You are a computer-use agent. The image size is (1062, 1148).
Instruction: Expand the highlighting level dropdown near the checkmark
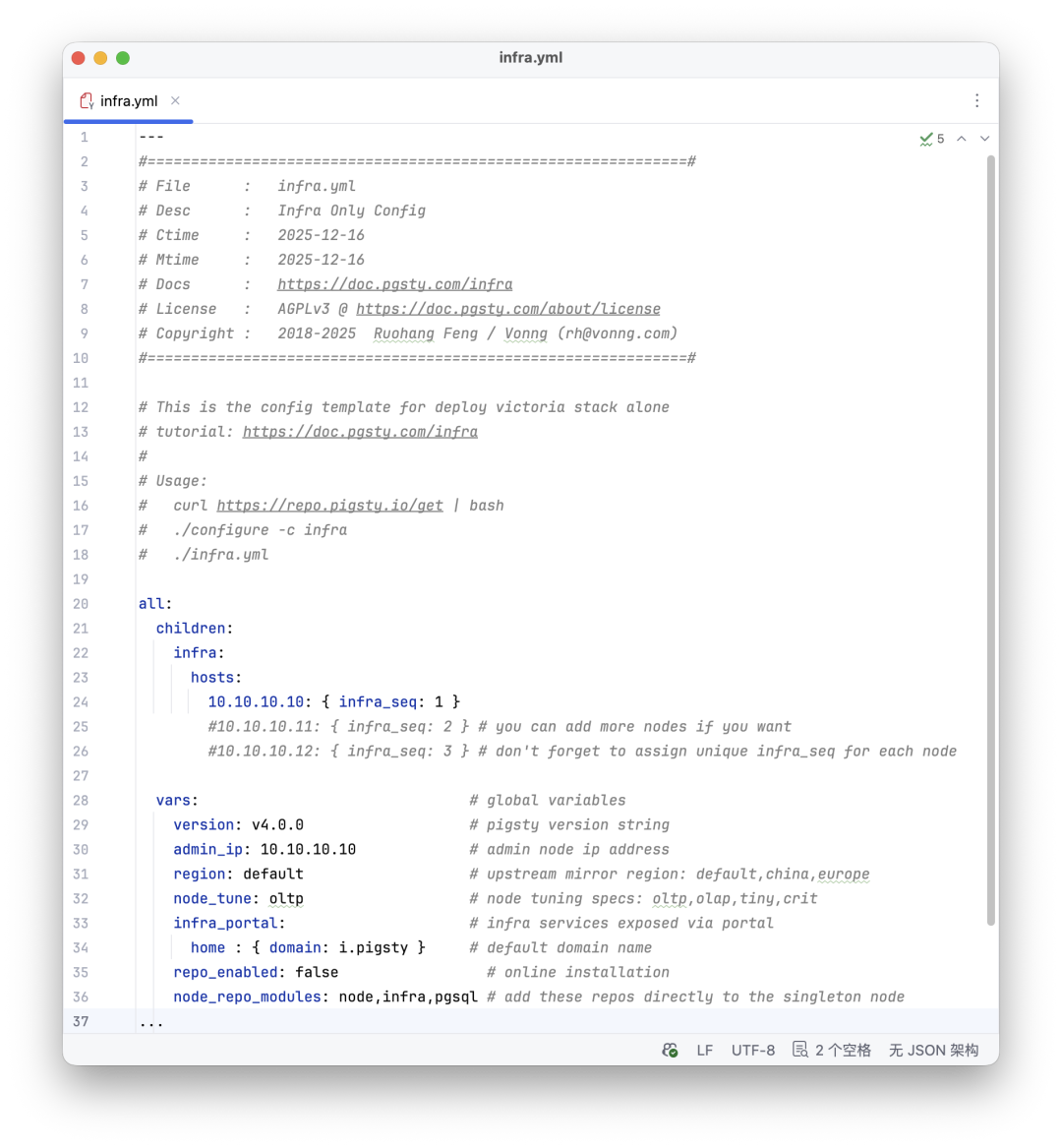tap(924, 138)
